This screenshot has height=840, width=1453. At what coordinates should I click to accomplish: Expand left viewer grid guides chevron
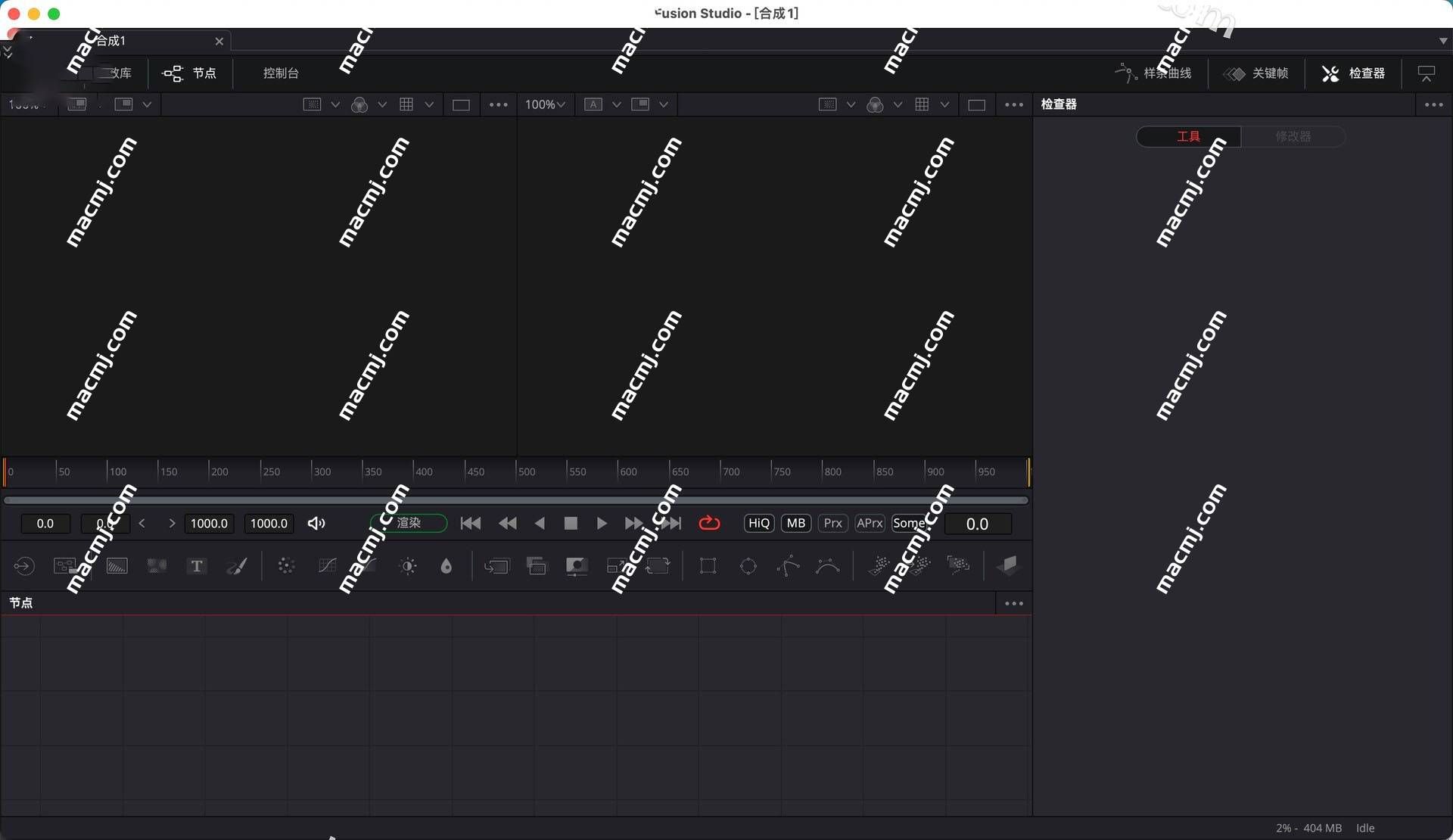tap(429, 104)
